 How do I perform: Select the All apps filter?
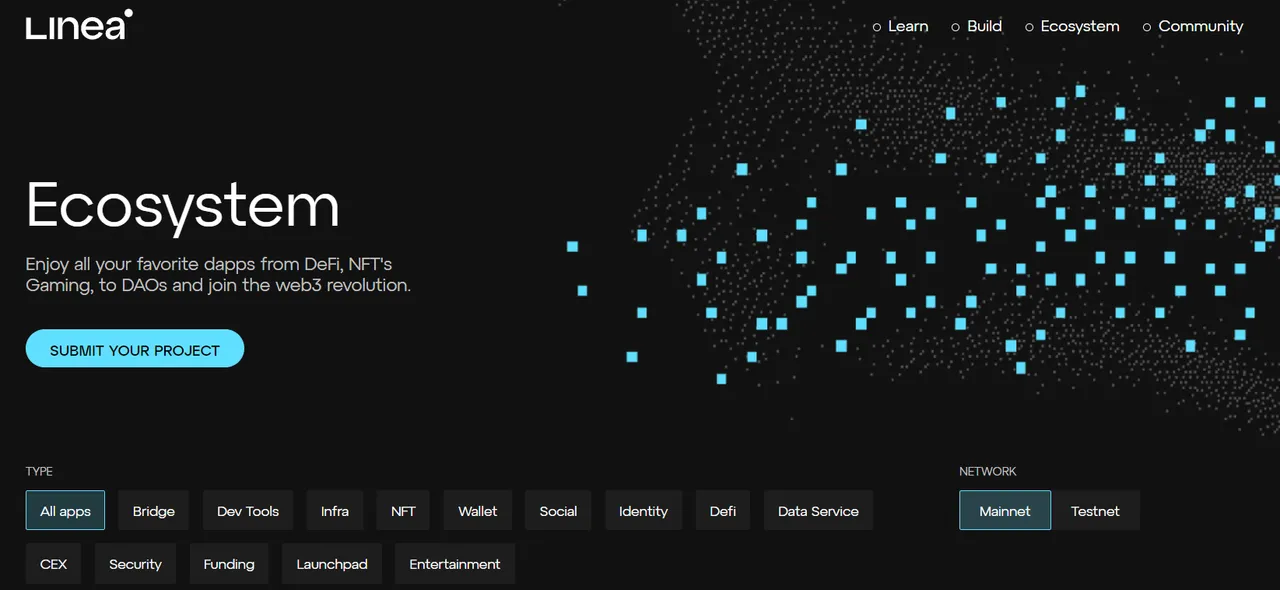click(65, 510)
